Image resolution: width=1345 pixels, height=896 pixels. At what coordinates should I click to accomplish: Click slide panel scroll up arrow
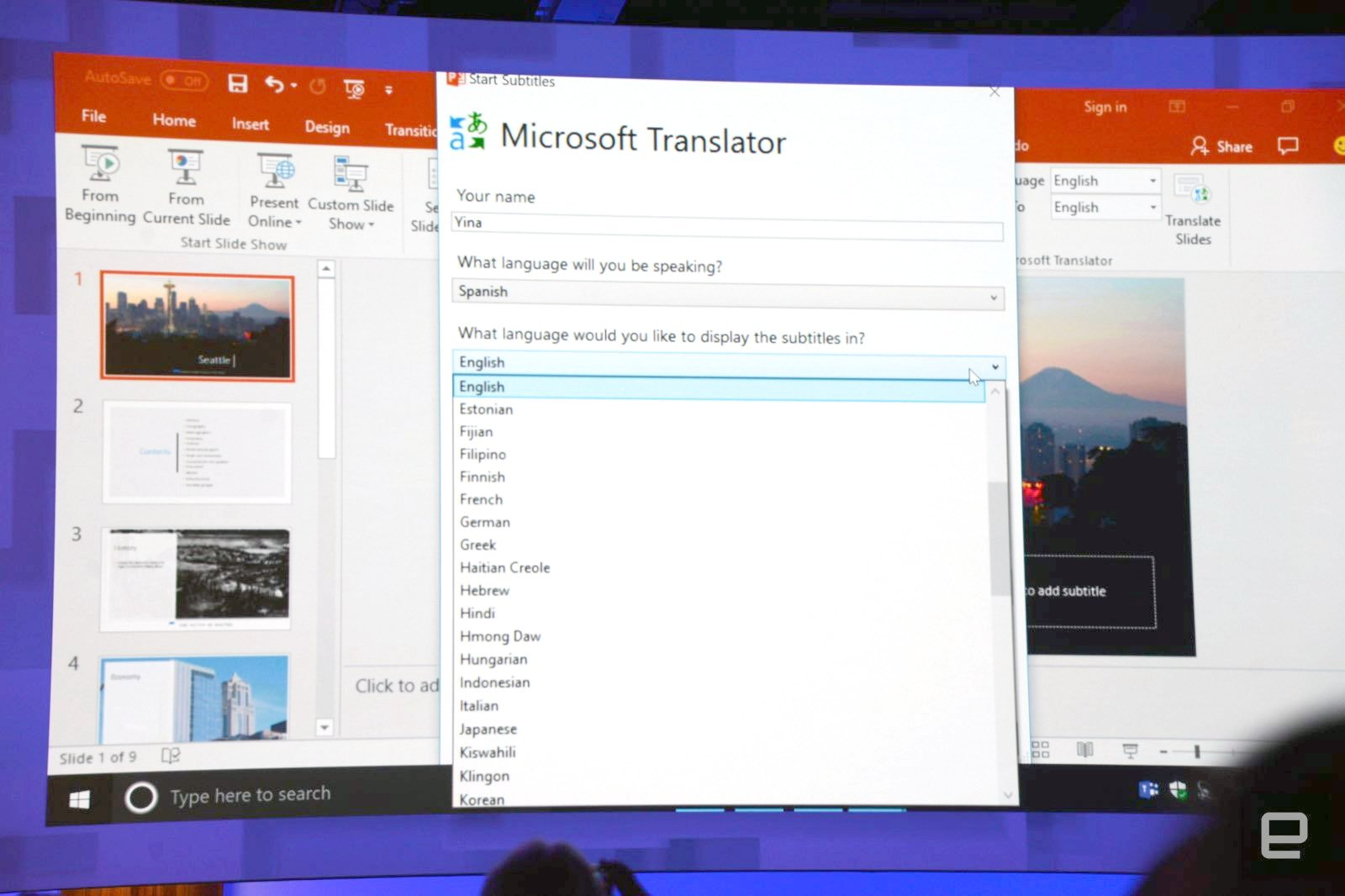click(326, 269)
